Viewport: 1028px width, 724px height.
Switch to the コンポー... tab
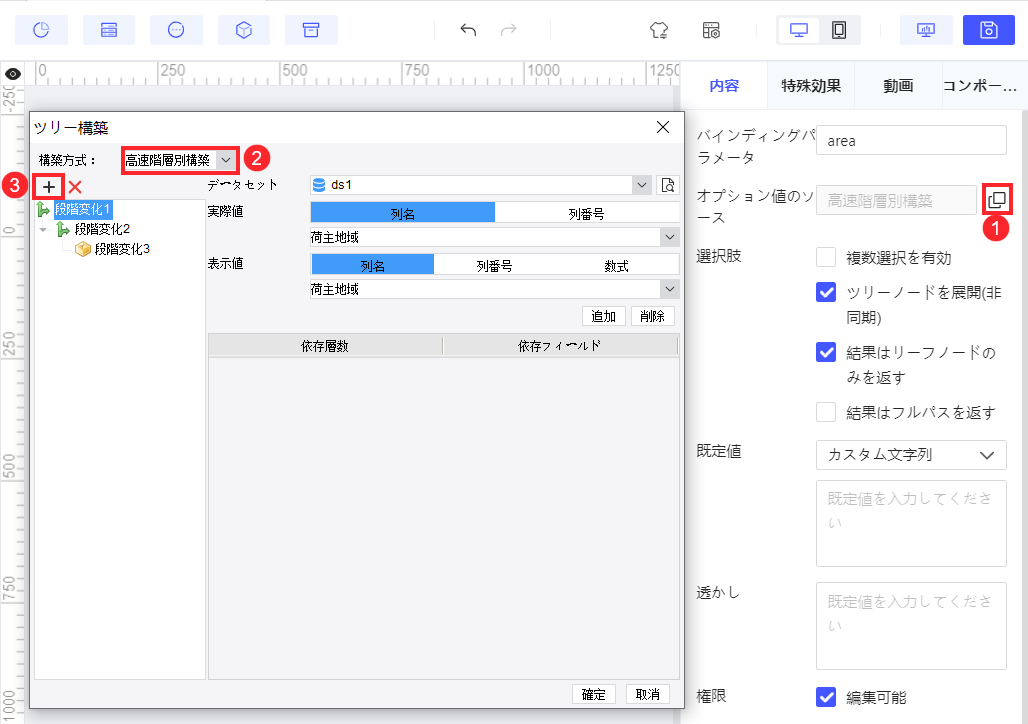point(981,86)
